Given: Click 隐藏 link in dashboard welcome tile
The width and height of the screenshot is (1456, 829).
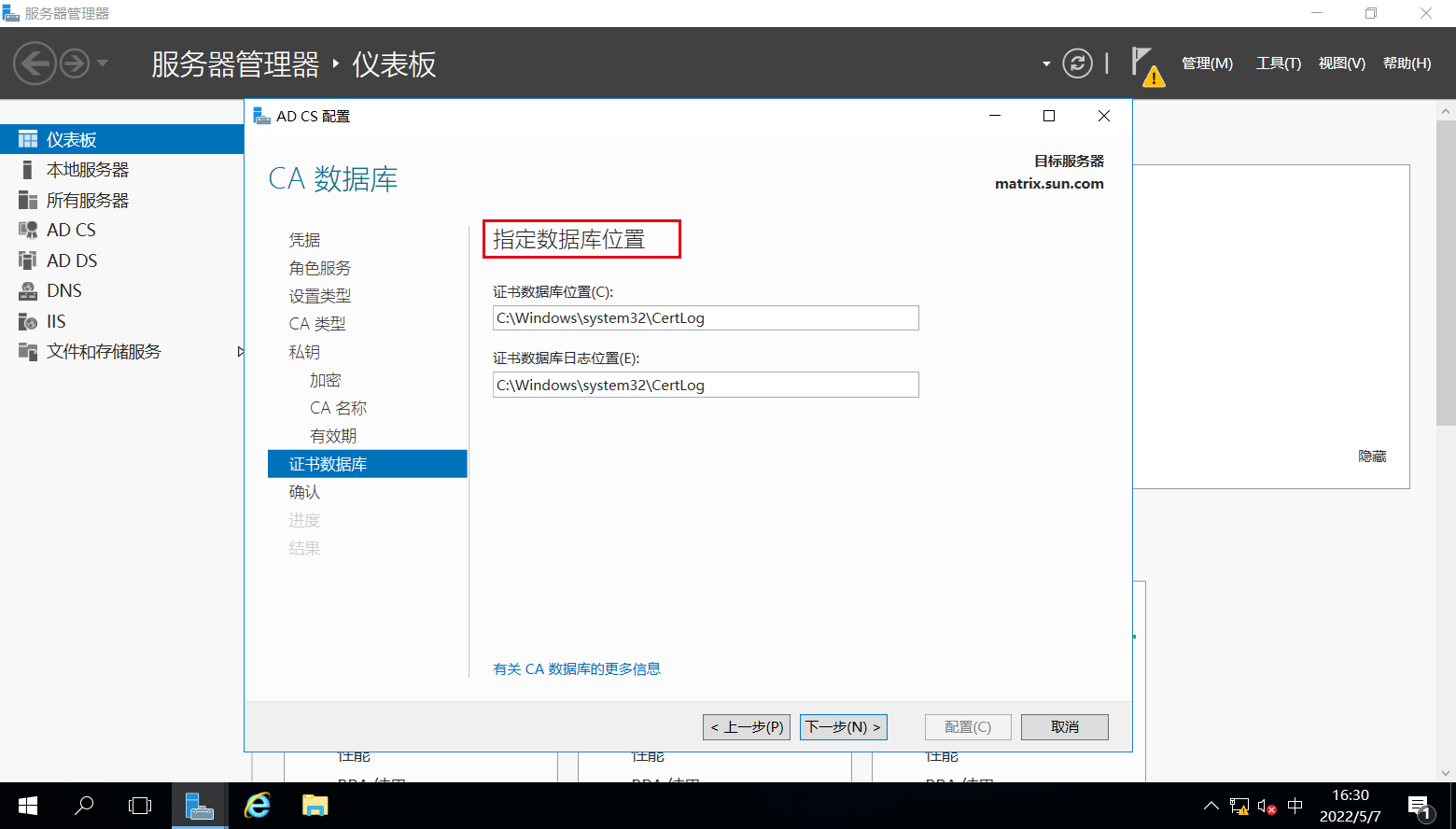Looking at the screenshot, I should click(1372, 457).
